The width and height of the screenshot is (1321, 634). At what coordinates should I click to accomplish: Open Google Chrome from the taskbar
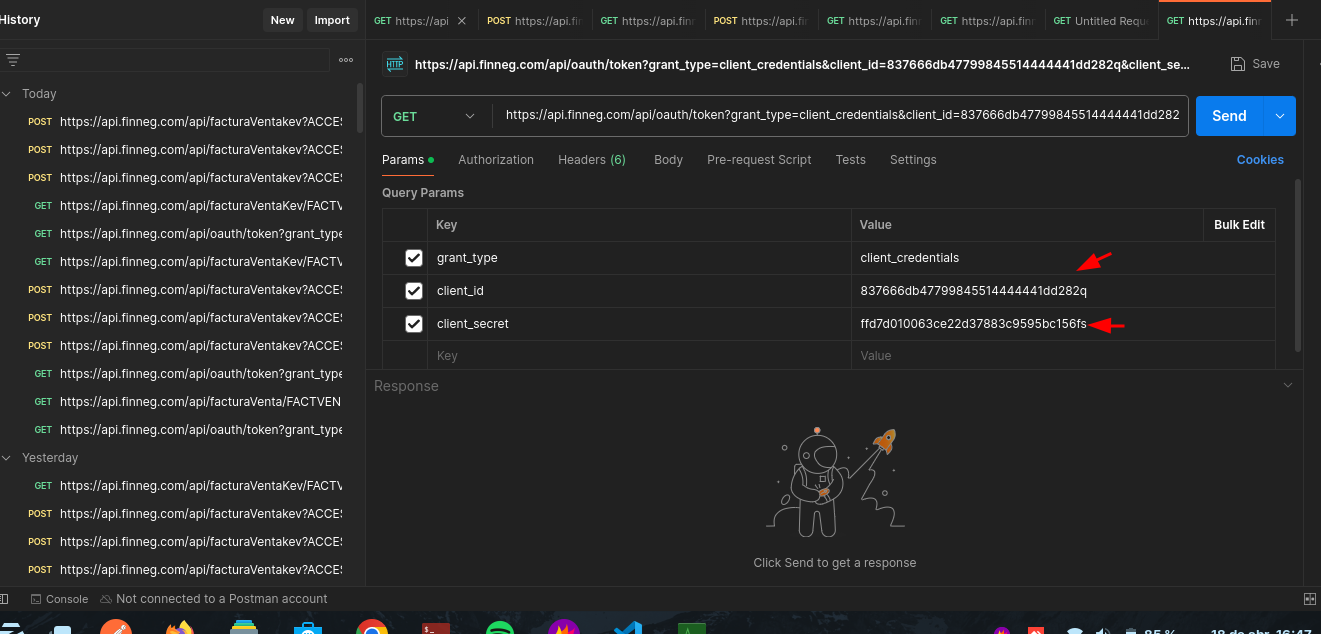click(372, 628)
